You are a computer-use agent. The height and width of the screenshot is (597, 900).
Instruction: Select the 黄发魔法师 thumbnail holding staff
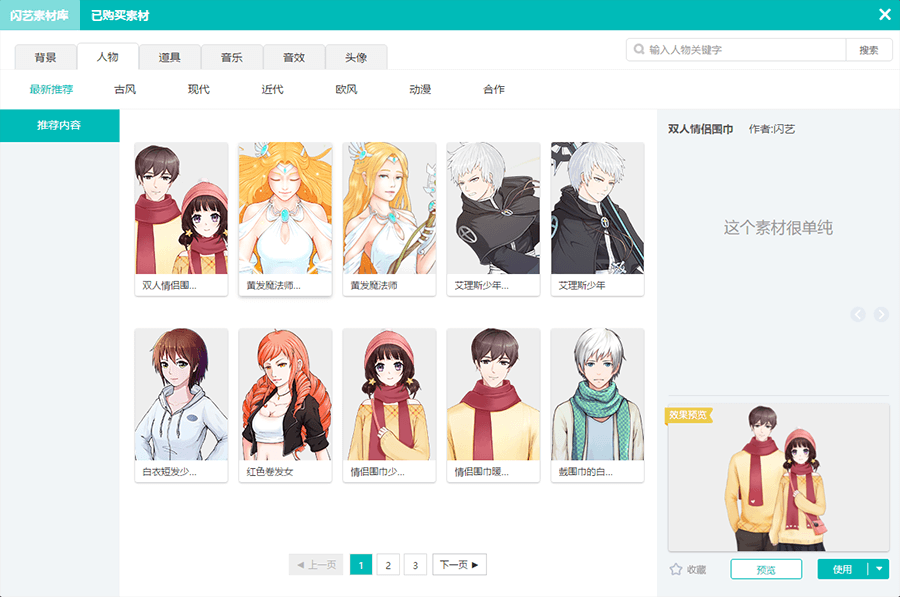pyautogui.click(x=389, y=219)
